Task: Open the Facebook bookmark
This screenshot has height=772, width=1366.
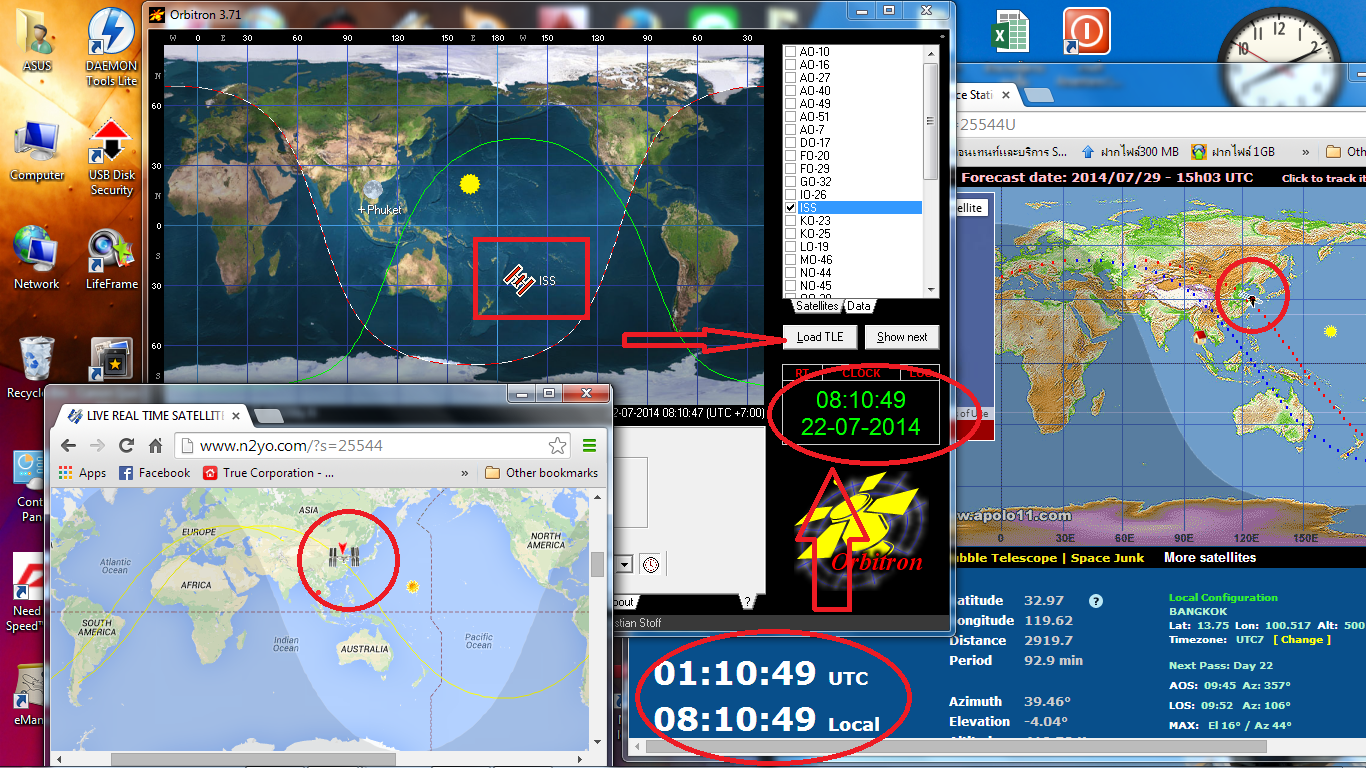Action: coord(155,473)
